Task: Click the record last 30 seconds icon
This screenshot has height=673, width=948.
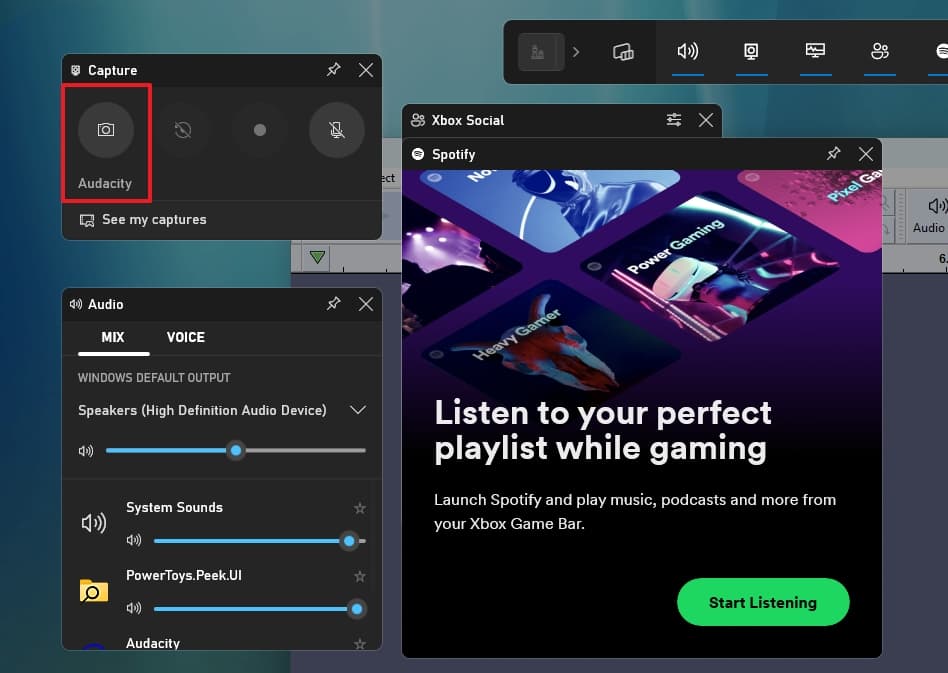Action: coord(182,130)
